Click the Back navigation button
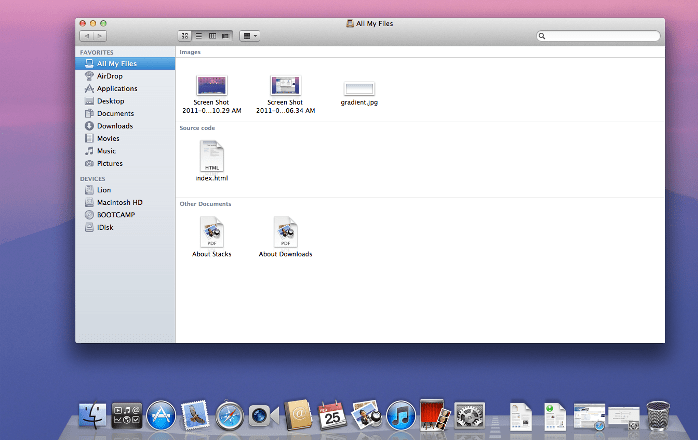Viewport: 698px width, 440px height. (86, 36)
